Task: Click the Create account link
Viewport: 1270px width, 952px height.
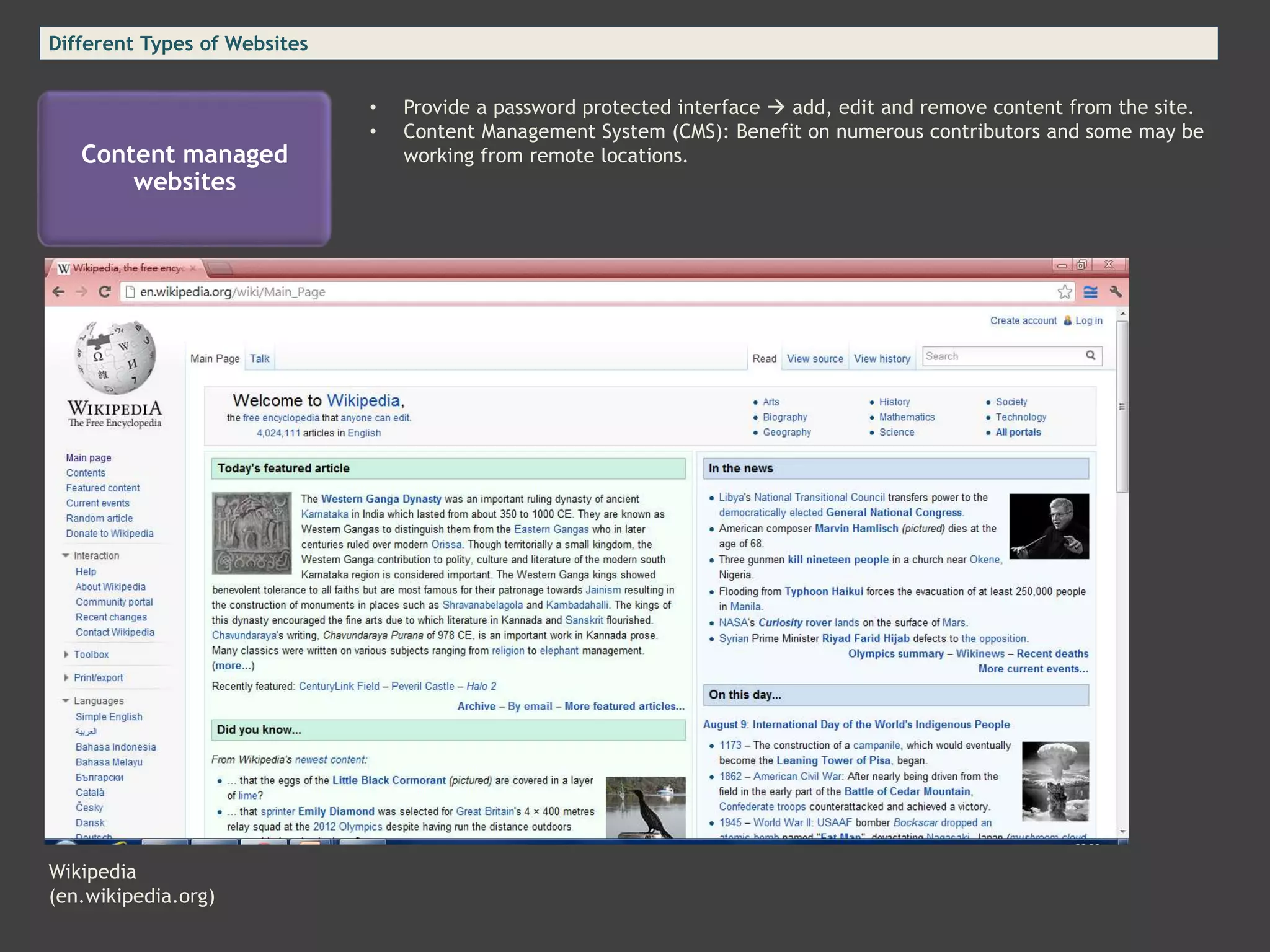Action: point(1023,320)
